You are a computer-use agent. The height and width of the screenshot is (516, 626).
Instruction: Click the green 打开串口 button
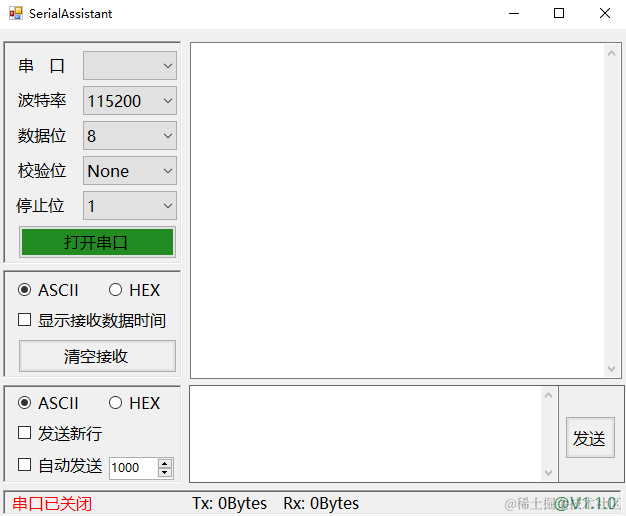pyautogui.click(x=97, y=242)
